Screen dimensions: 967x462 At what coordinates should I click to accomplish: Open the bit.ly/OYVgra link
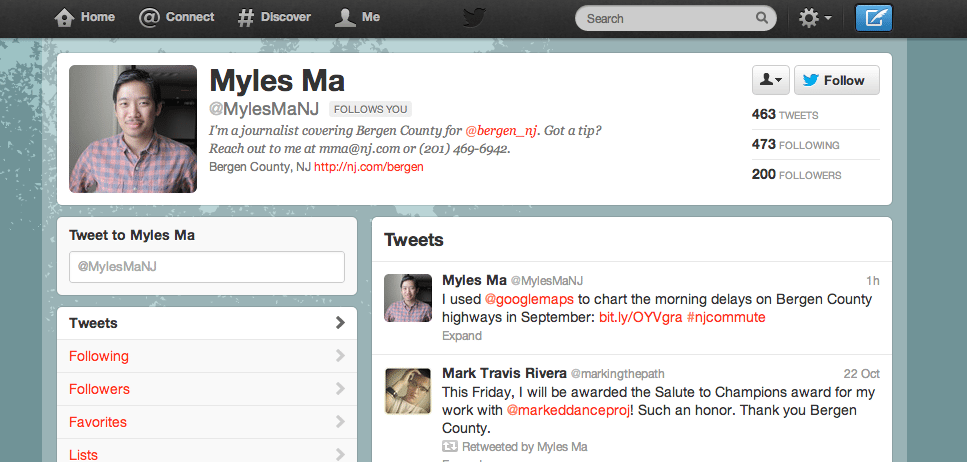pyautogui.click(x=640, y=318)
